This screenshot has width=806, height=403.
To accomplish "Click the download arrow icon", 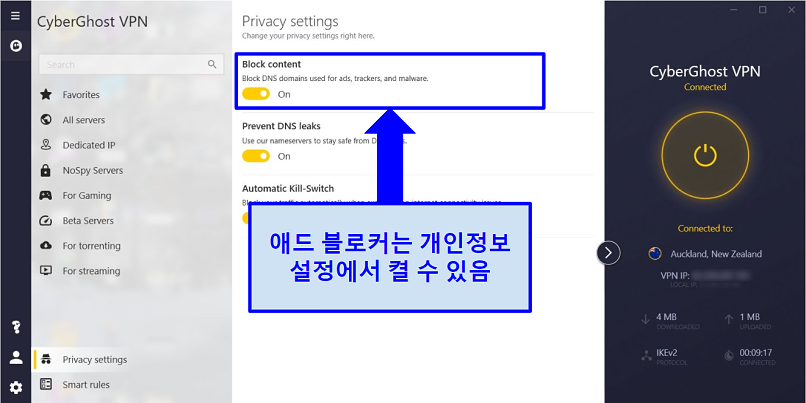I will pyautogui.click(x=646, y=320).
